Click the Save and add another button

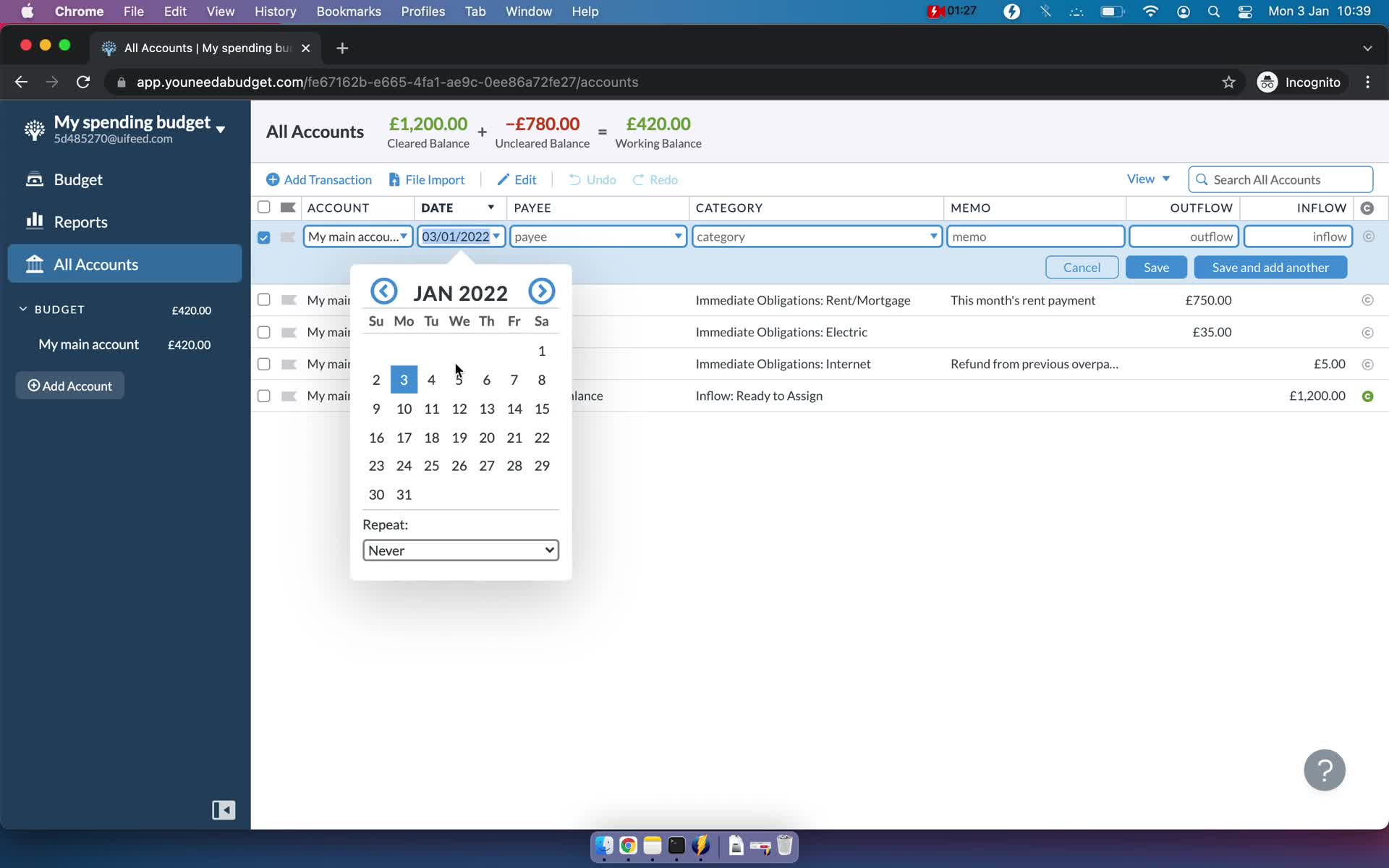pos(1270,267)
